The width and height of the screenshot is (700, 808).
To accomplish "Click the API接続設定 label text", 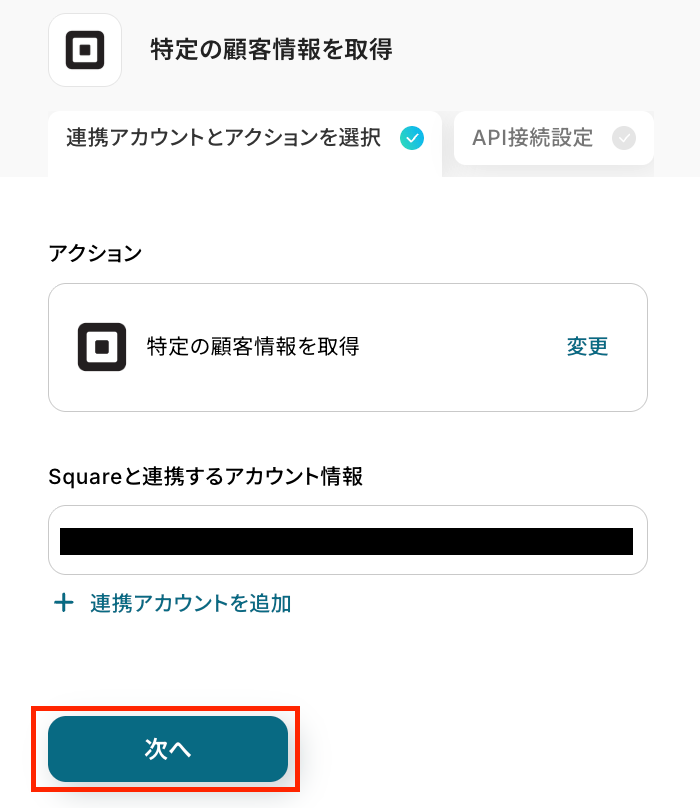I will pos(532,138).
